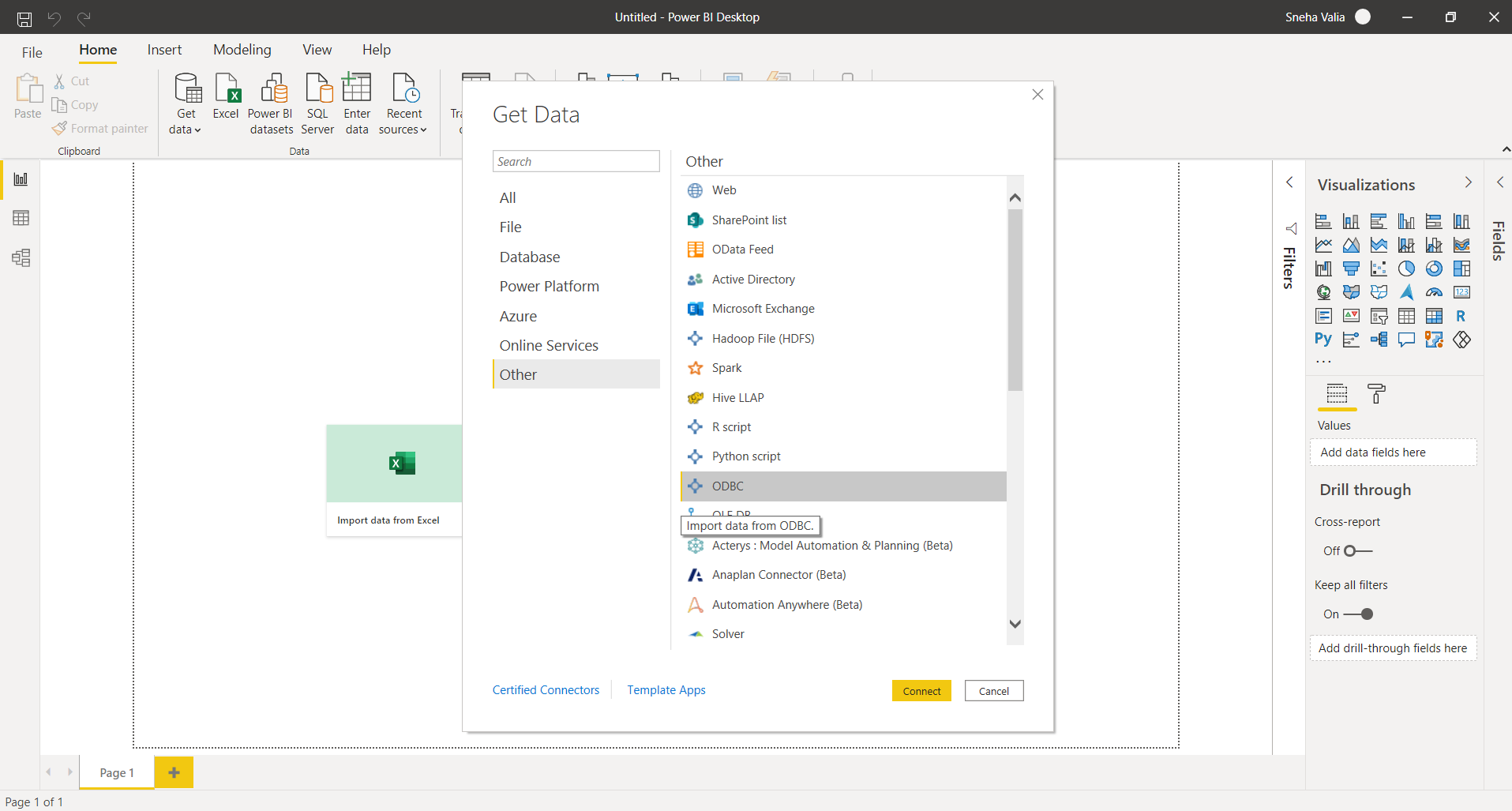
Task: Click the Get Data search field
Action: (576, 161)
